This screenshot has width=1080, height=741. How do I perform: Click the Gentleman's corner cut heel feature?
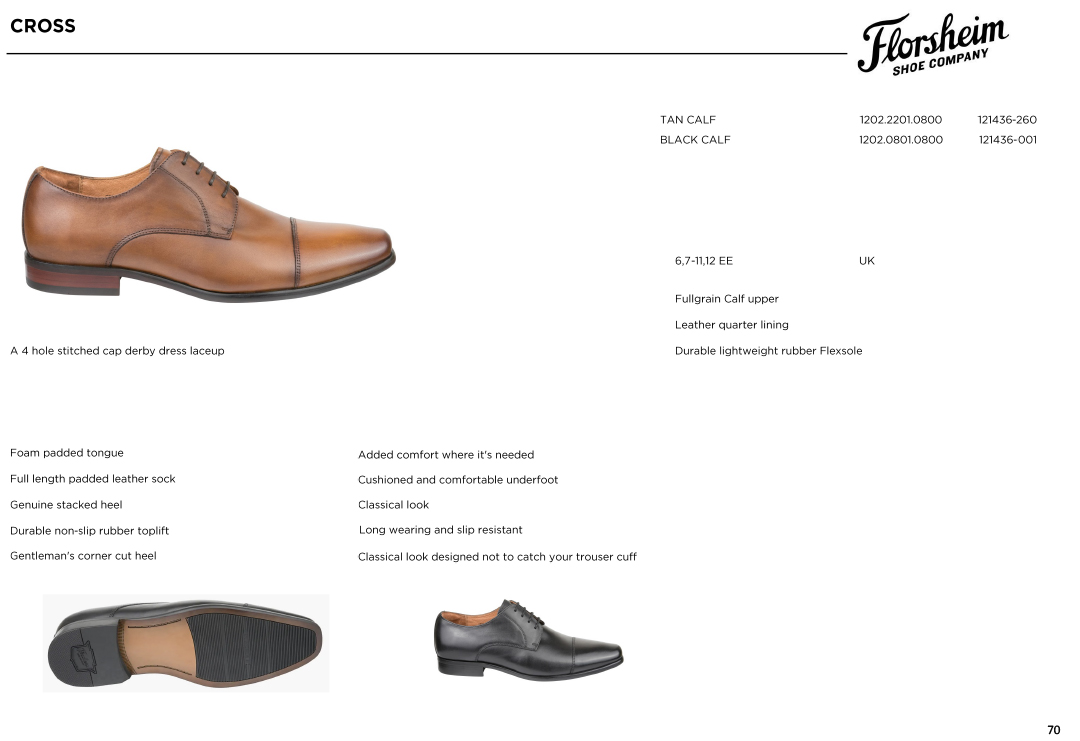[83, 556]
